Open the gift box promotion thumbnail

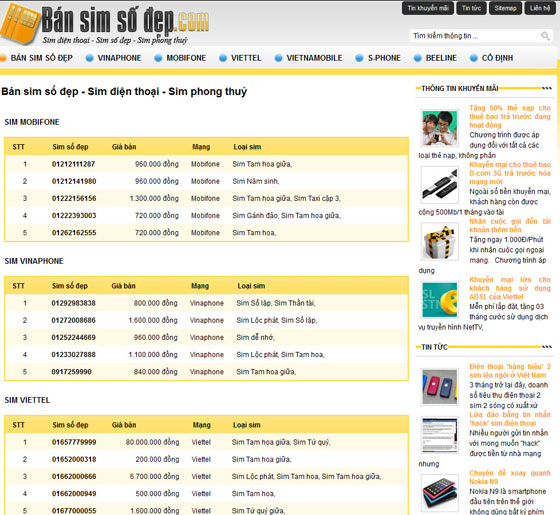pyautogui.click(x=440, y=242)
